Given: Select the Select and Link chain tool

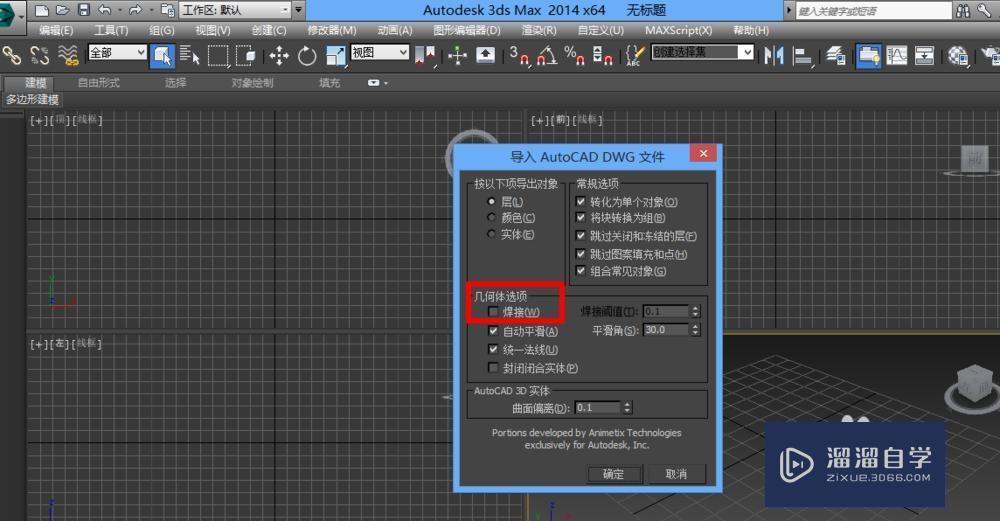Looking at the screenshot, I should coord(12,55).
